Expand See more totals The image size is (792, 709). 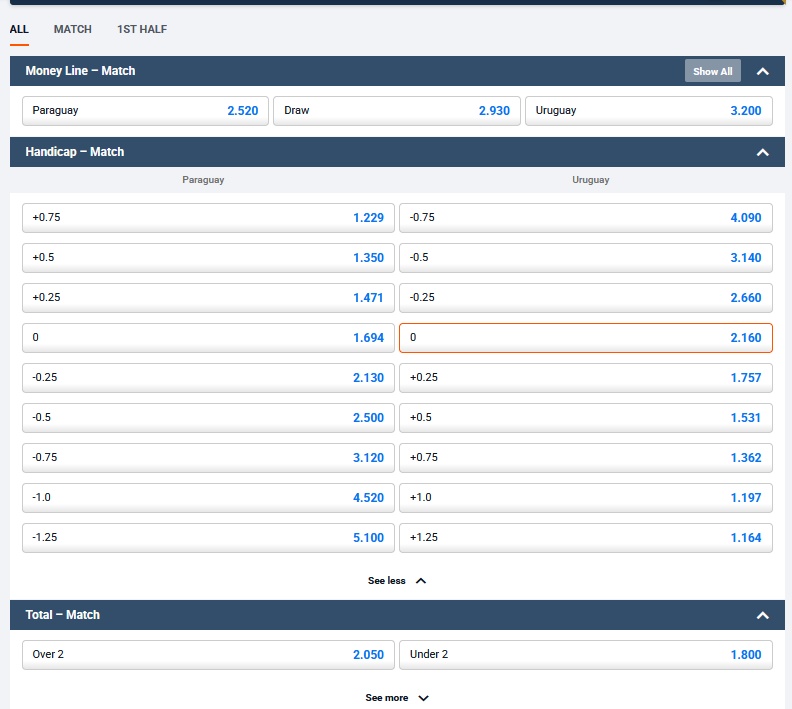click(396, 697)
